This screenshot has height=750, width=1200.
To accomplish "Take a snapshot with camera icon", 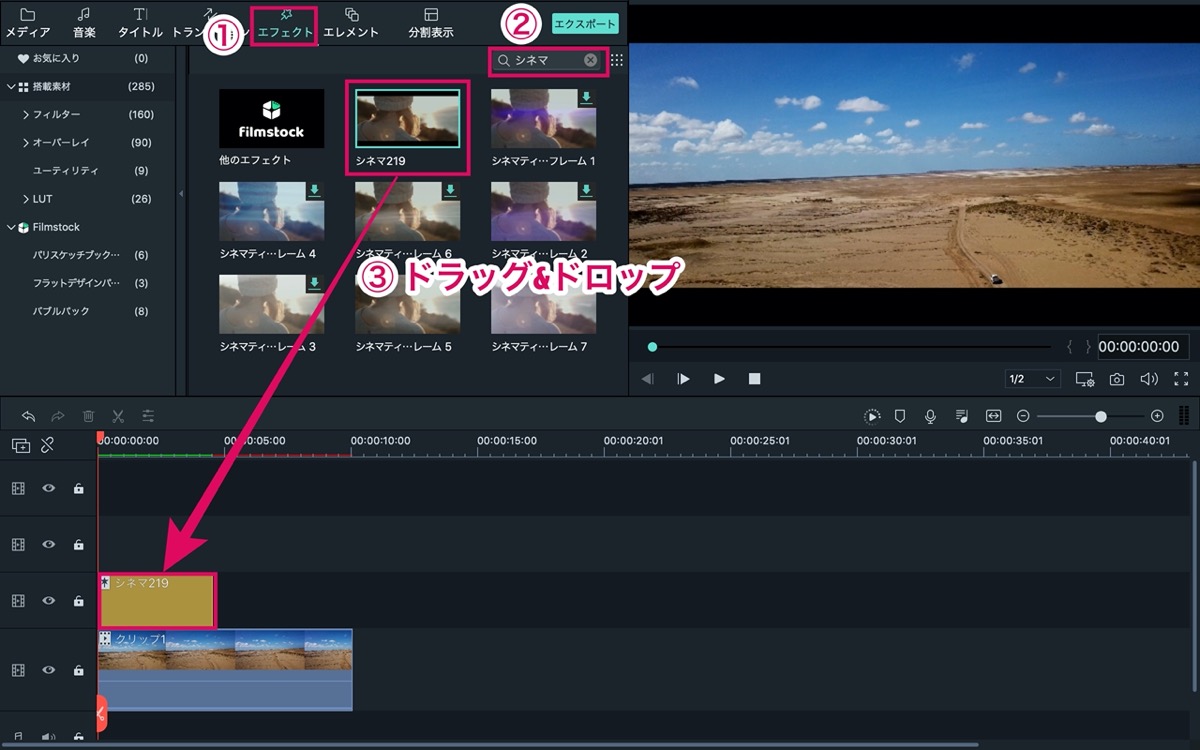I will coord(1117,379).
